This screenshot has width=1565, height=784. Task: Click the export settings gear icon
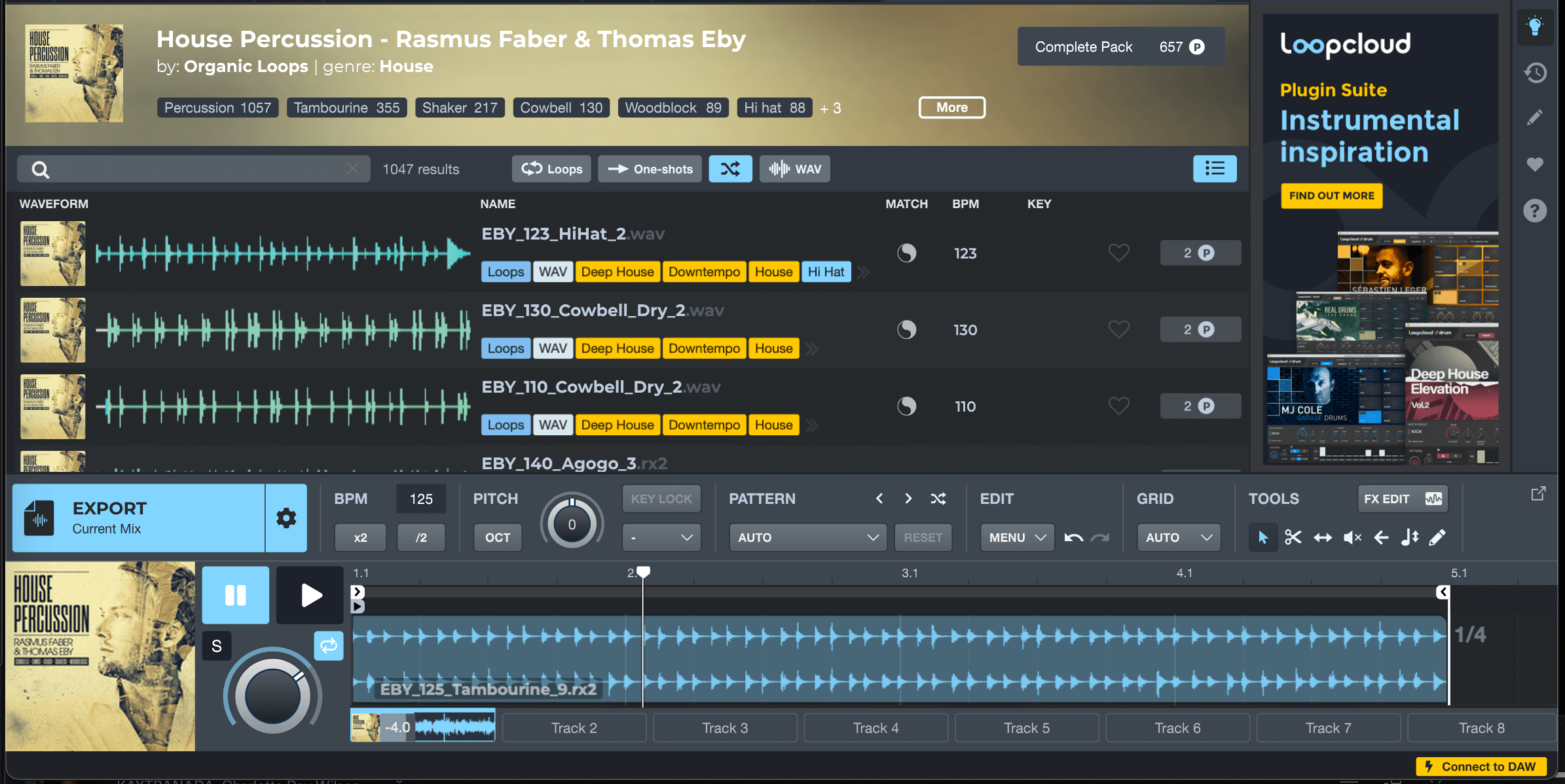click(286, 518)
